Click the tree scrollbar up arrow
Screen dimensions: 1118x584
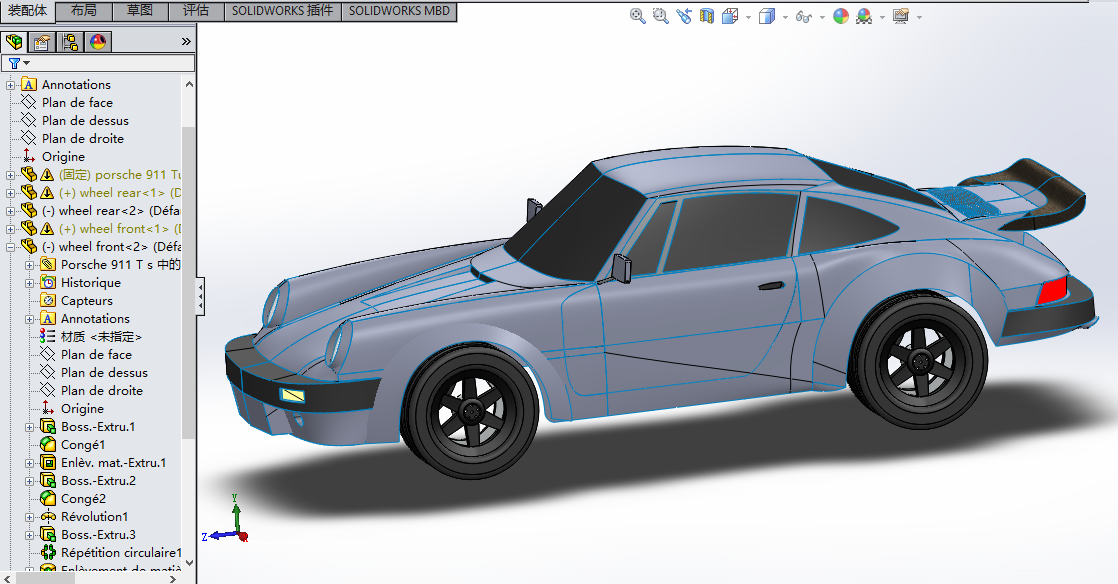[189, 84]
